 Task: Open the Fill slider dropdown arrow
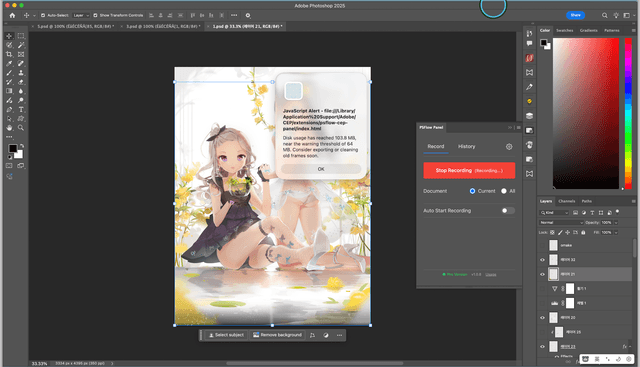tap(616, 232)
